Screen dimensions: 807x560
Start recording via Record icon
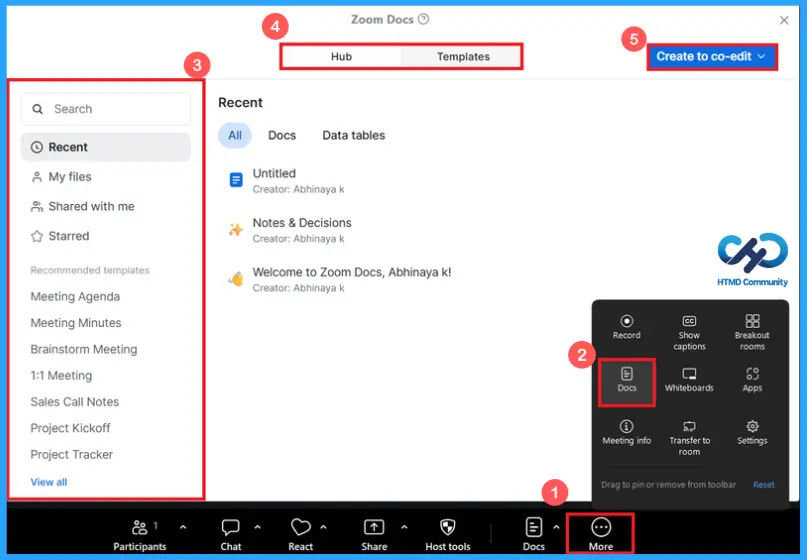[x=626, y=321]
